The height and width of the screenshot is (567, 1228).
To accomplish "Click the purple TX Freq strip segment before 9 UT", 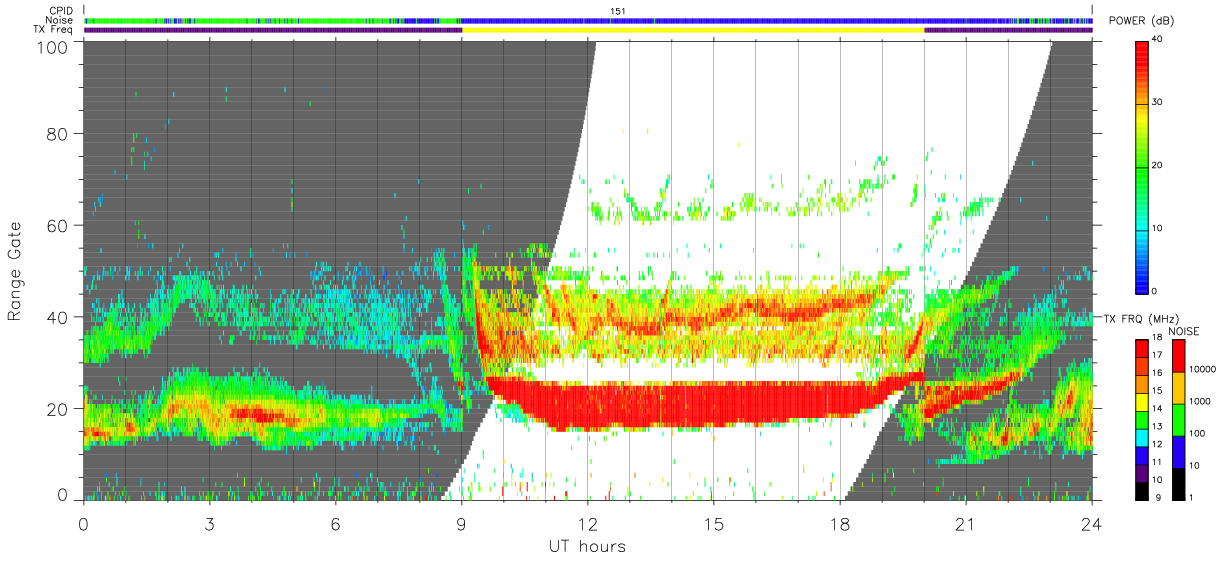I will 273,30.
